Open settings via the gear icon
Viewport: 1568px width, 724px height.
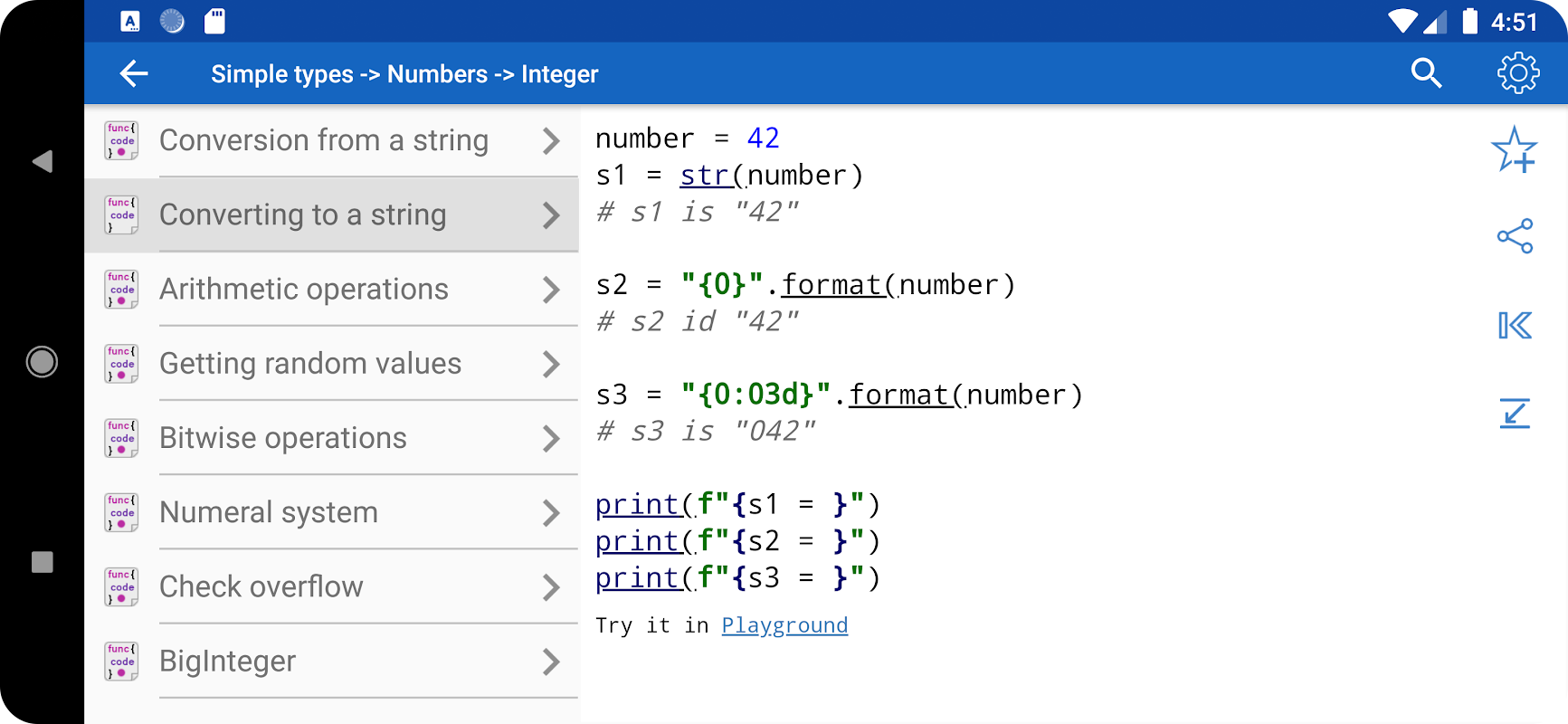pyautogui.click(x=1517, y=73)
